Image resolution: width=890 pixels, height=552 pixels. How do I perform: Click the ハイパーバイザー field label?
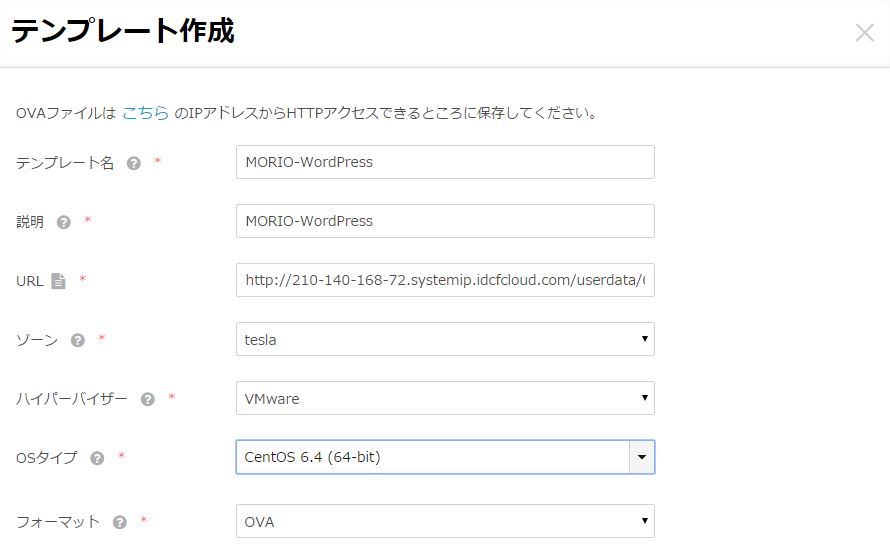point(72,399)
